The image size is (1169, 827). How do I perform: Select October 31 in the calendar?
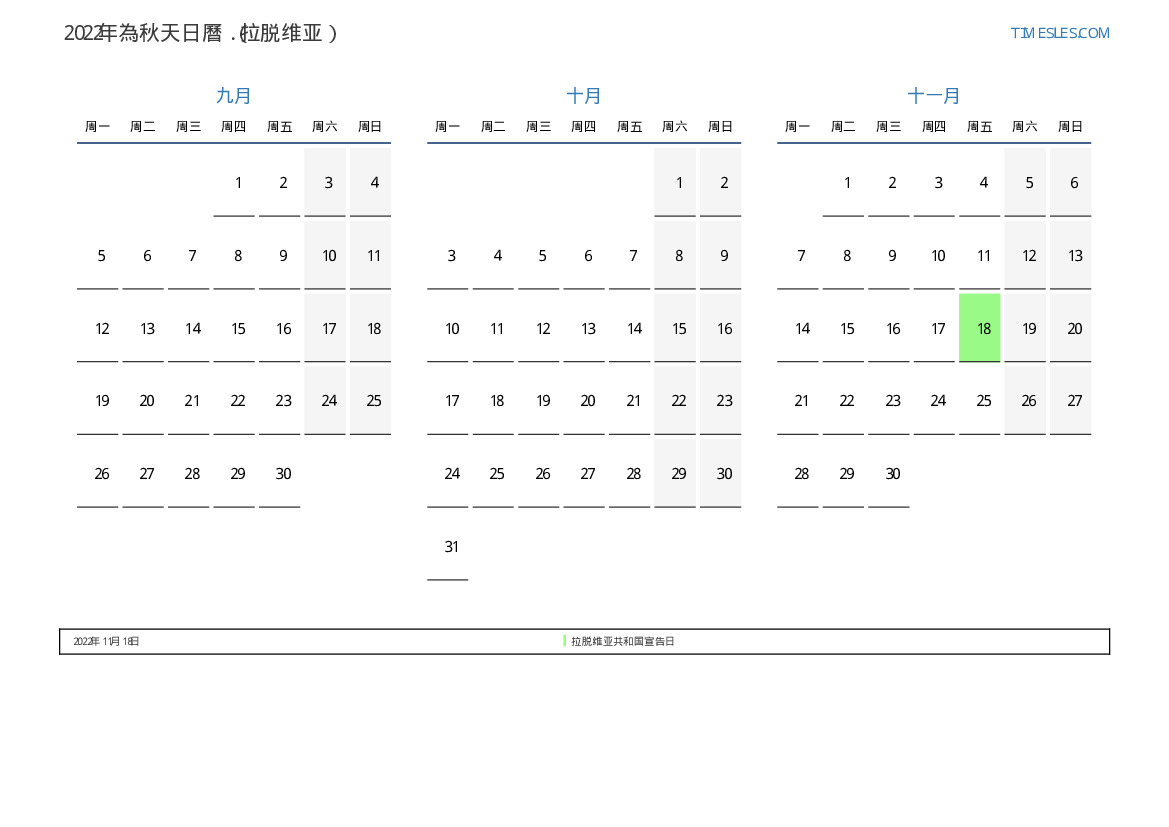click(451, 547)
